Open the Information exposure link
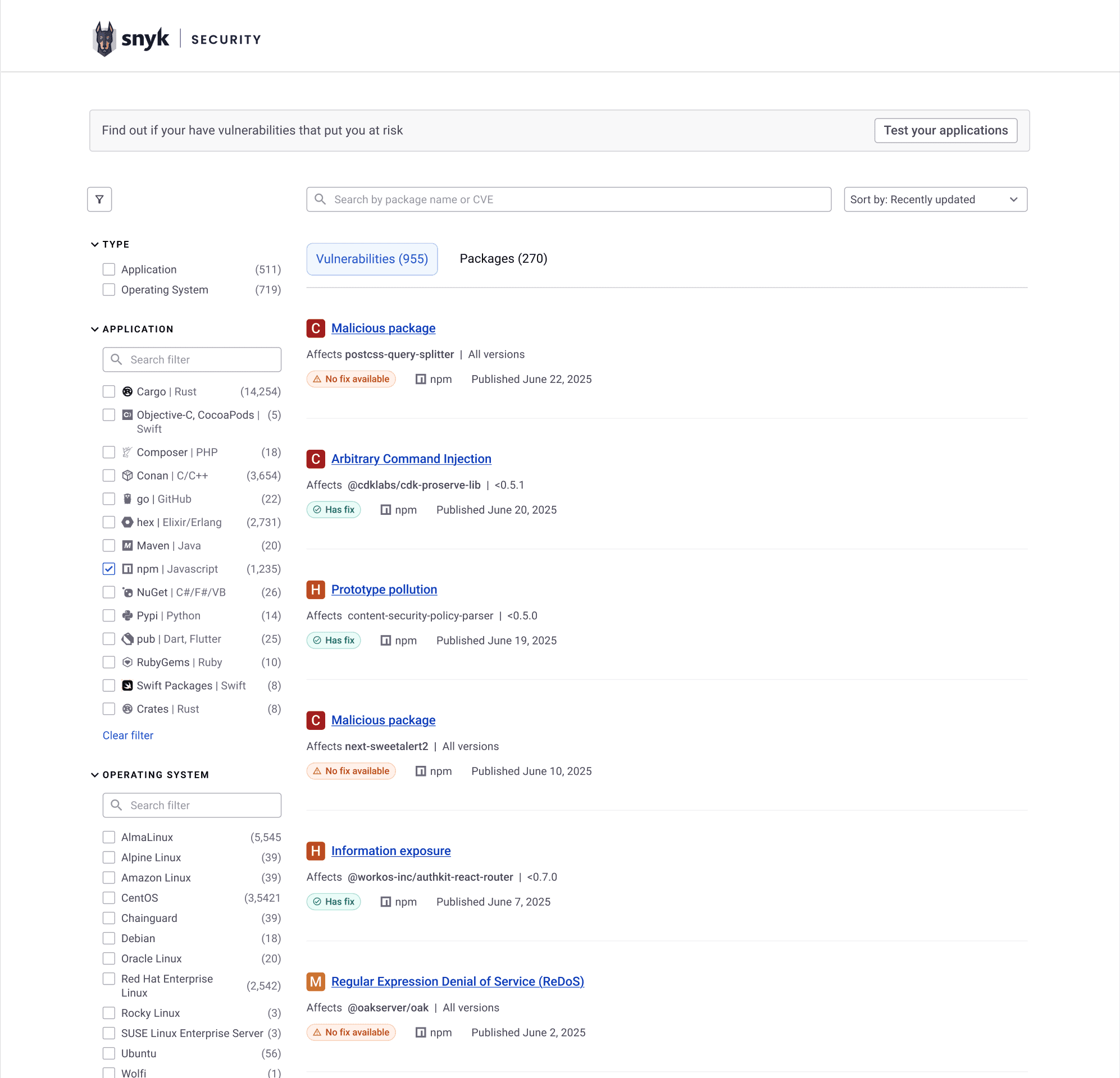Image resolution: width=1120 pixels, height=1078 pixels. [x=391, y=851]
